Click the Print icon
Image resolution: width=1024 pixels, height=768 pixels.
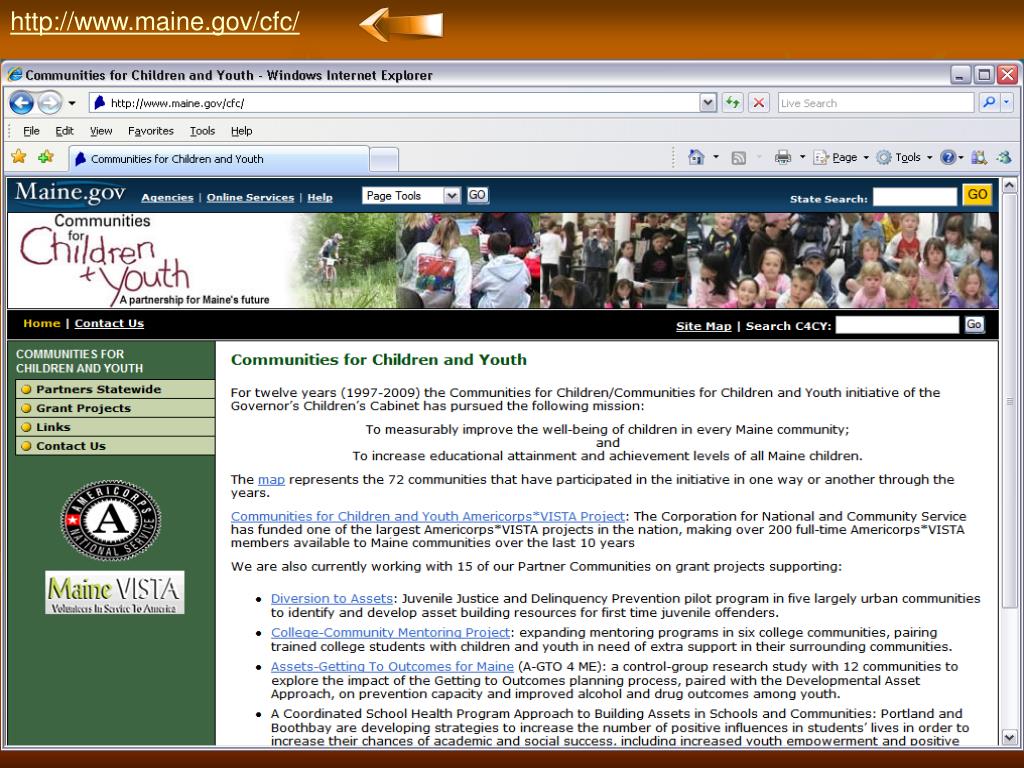tap(782, 157)
